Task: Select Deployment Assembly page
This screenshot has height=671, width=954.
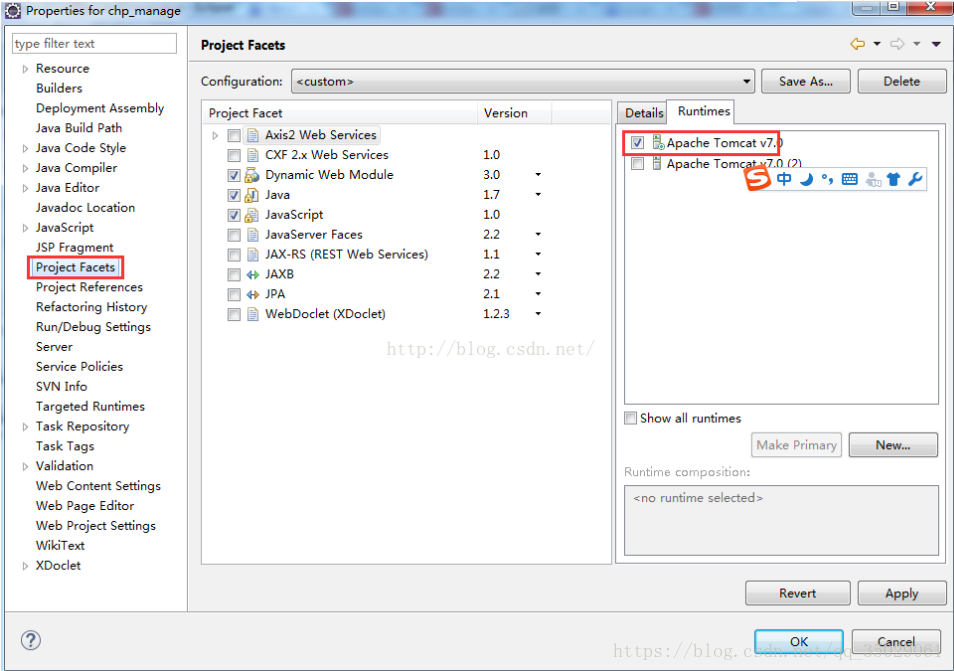Action: click(x=100, y=108)
